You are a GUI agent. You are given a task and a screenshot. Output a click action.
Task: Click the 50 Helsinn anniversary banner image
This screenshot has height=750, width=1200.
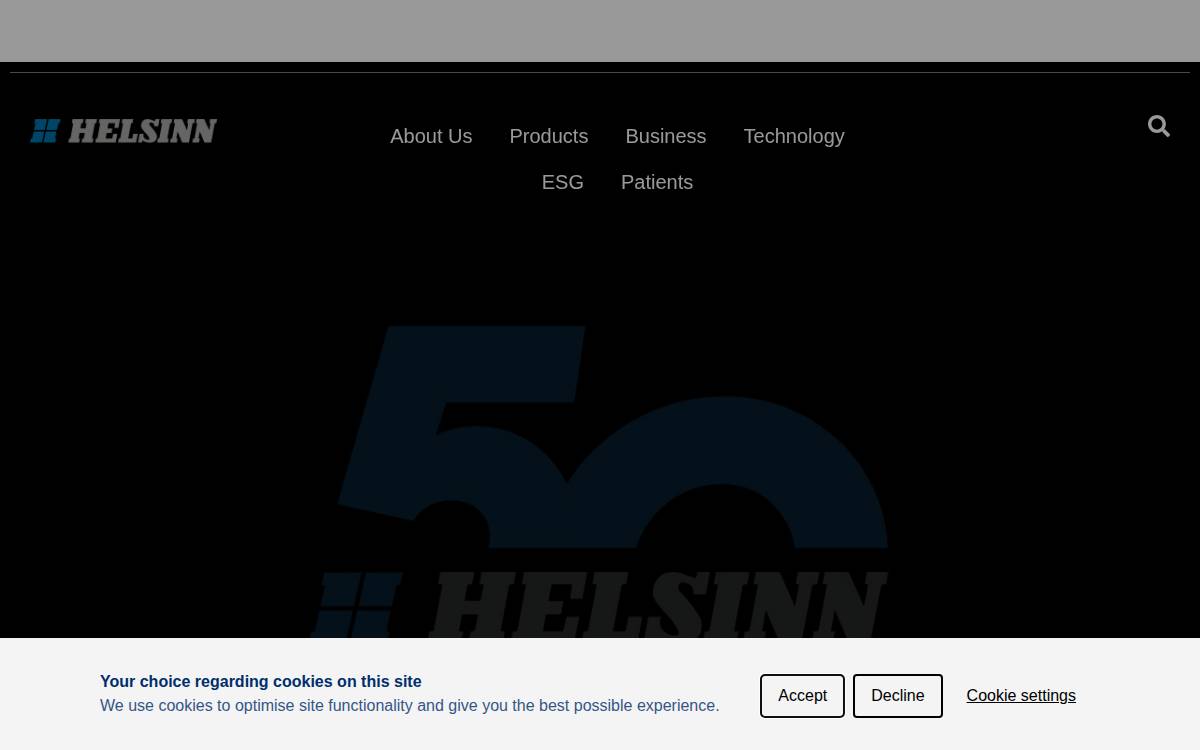[x=600, y=482]
